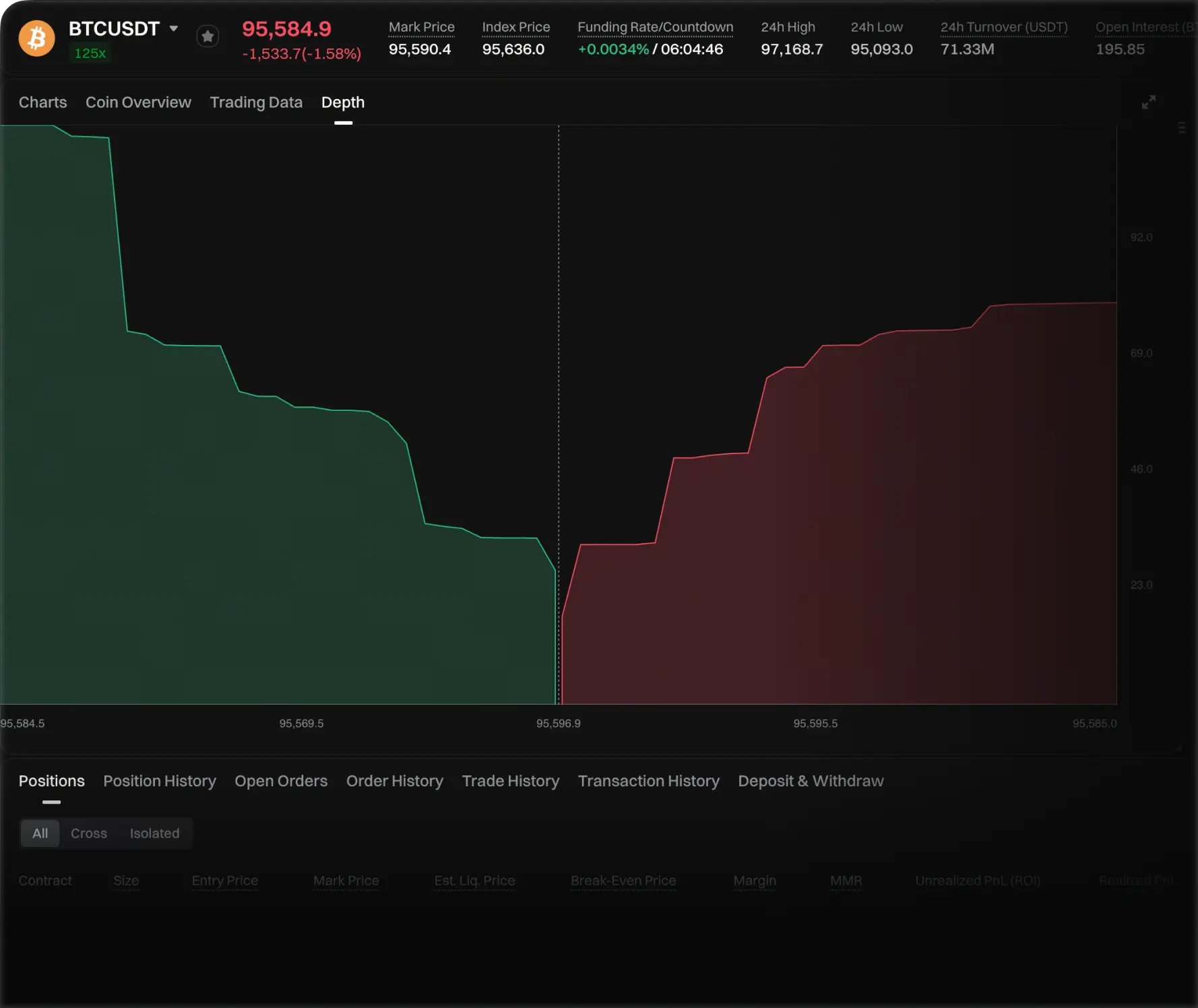The height and width of the screenshot is (1008, 1198).
Task: Stay on the Depth tab
Action: [x=343, y=102]
